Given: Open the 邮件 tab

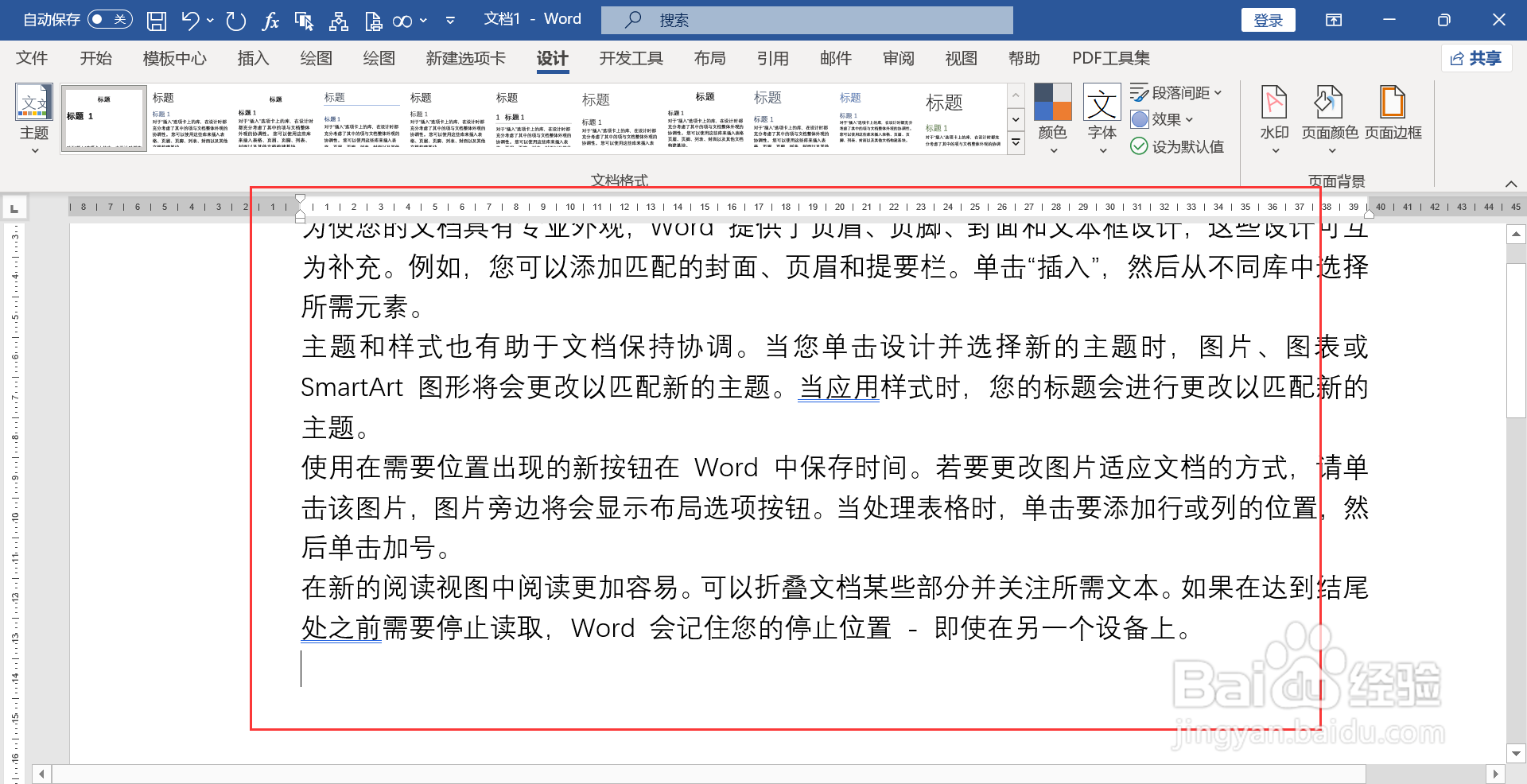Looking at the screenshot, I should tap(835, 58).
